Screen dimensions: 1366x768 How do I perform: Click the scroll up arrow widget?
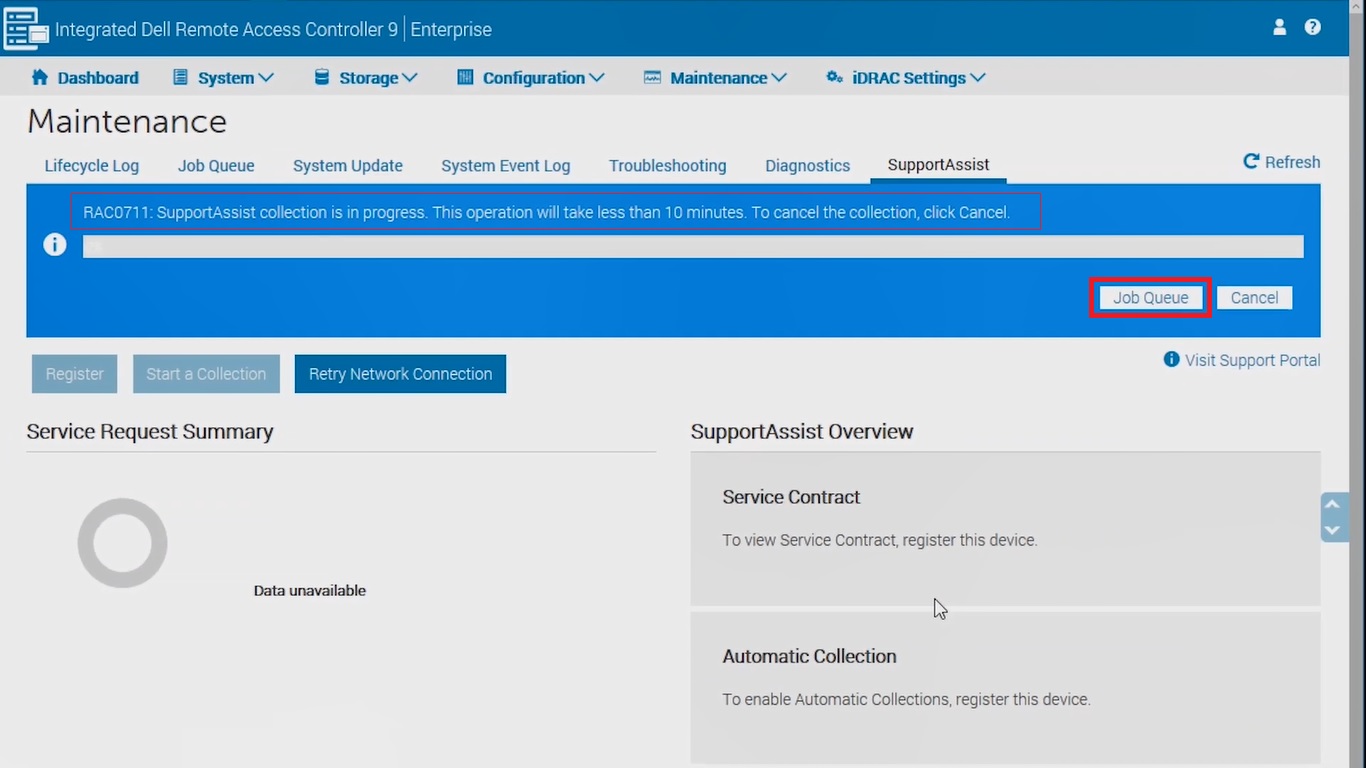click(1332, 505)
